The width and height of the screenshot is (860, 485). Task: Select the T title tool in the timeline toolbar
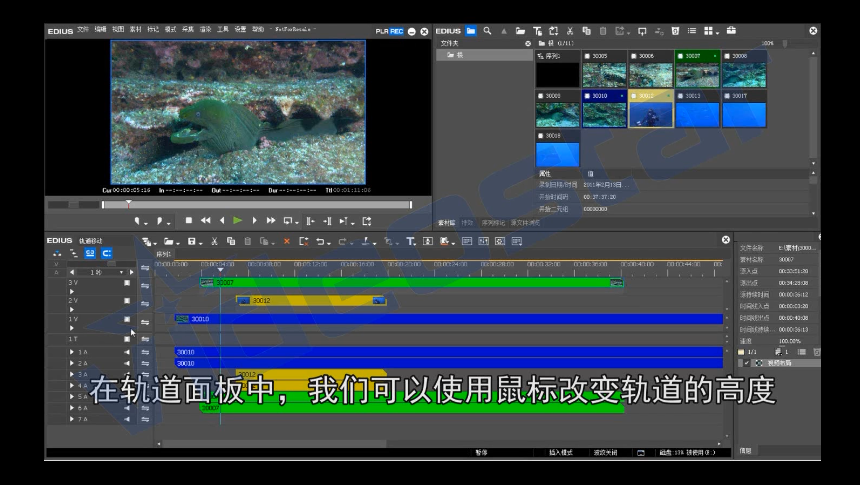pyautogui.click(x=410, y=241)
